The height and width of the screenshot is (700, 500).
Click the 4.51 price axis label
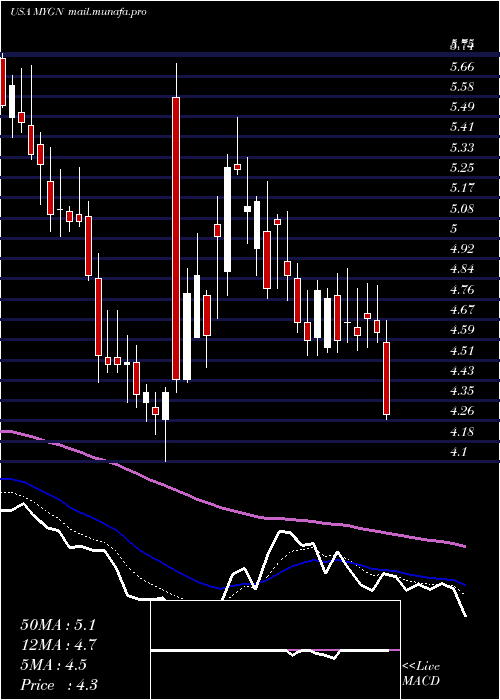click(x=462, y=350)
